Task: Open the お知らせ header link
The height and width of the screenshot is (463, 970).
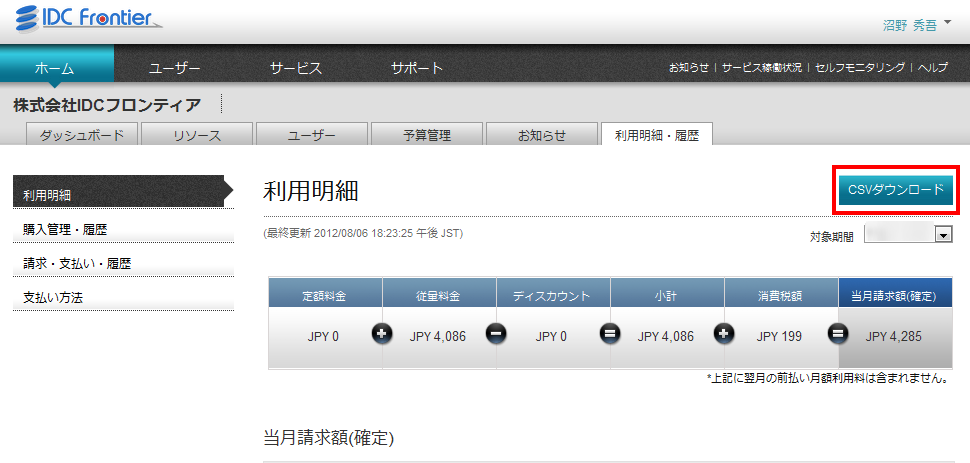Action: coord(689,67)
